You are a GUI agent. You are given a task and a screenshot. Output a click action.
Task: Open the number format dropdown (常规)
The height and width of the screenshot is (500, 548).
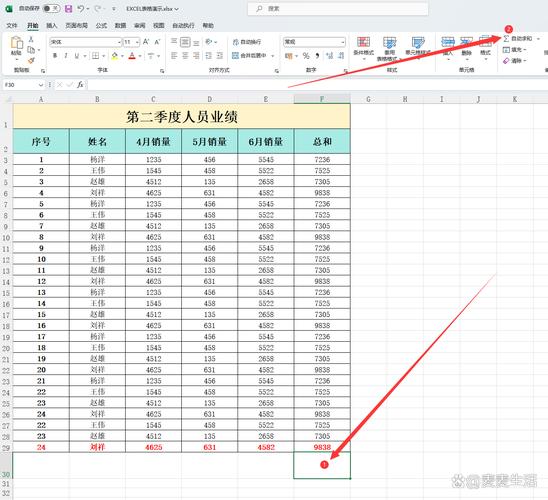tap(342, 42)
